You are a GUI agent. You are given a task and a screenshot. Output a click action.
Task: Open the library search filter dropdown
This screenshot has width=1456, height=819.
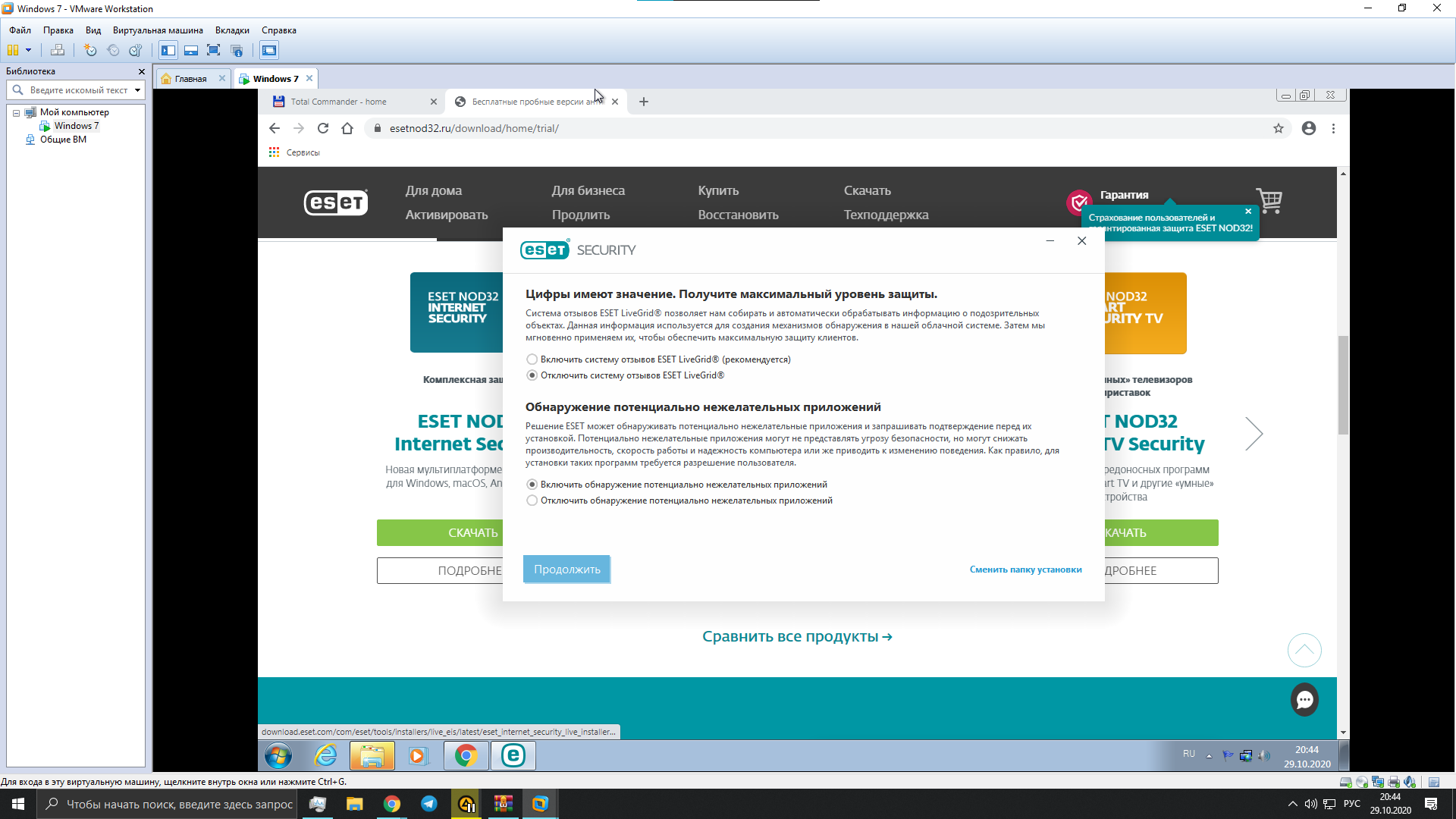coord(137,90)
